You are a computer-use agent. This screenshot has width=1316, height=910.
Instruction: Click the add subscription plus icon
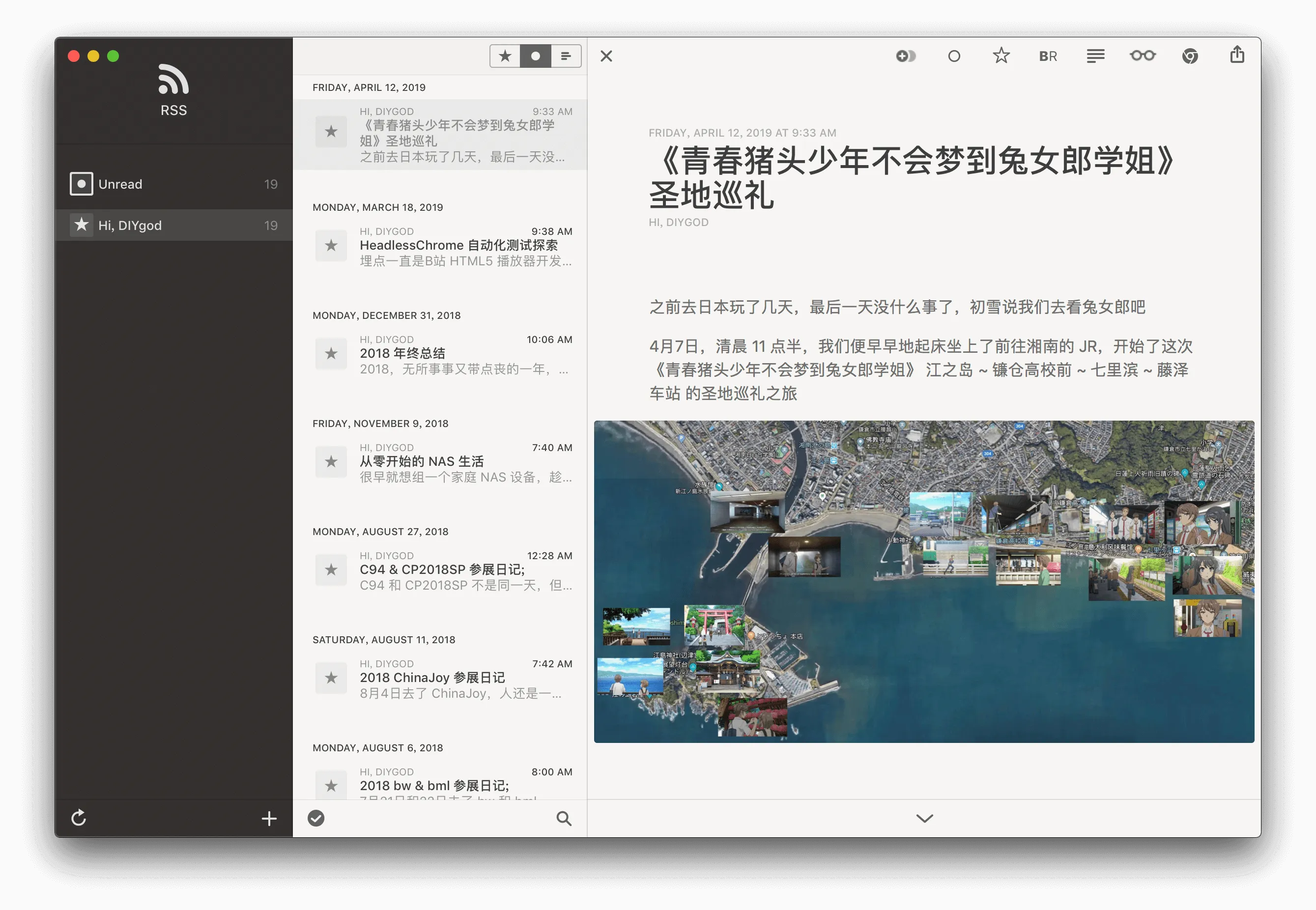point(269,819)
